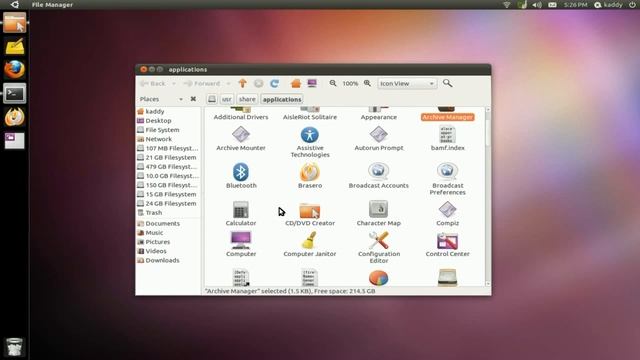Zoom out the icon view
640x360 pixels.
(x=333, y=83)
